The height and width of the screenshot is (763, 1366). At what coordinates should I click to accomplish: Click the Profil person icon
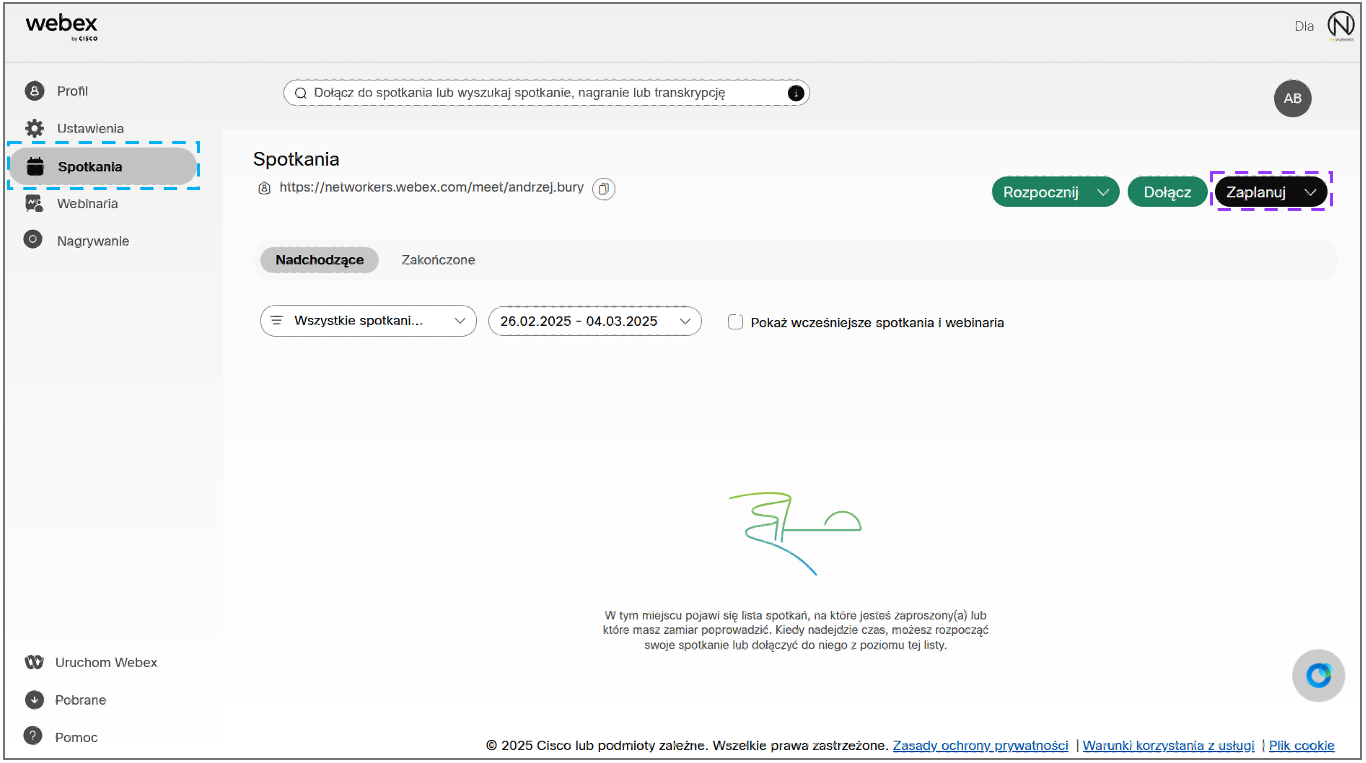point(35,91)
